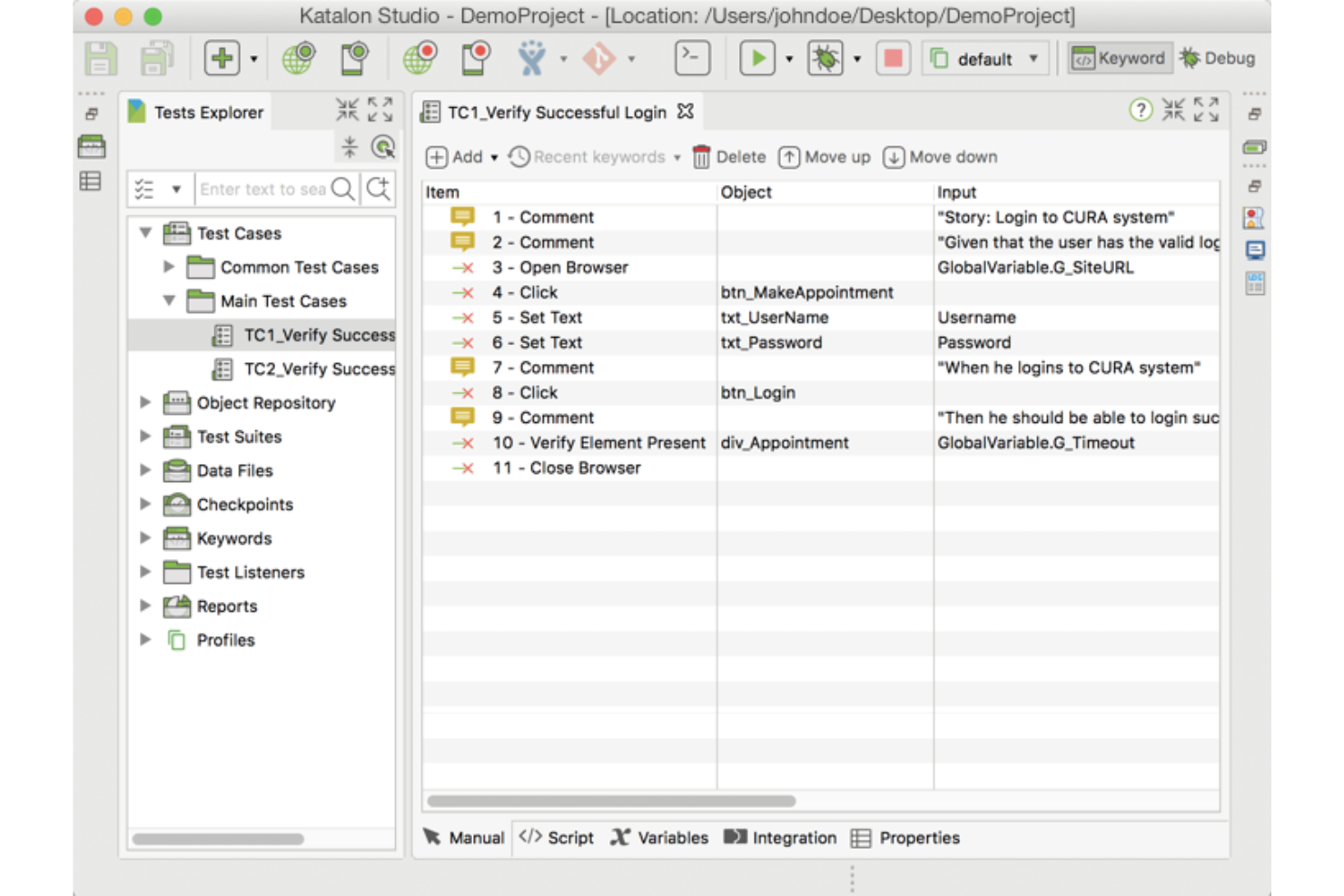Click the Enter text to search field
The height and width of the screenshot is (896, 1344).
pyautogui.click(x=262, y=189)
